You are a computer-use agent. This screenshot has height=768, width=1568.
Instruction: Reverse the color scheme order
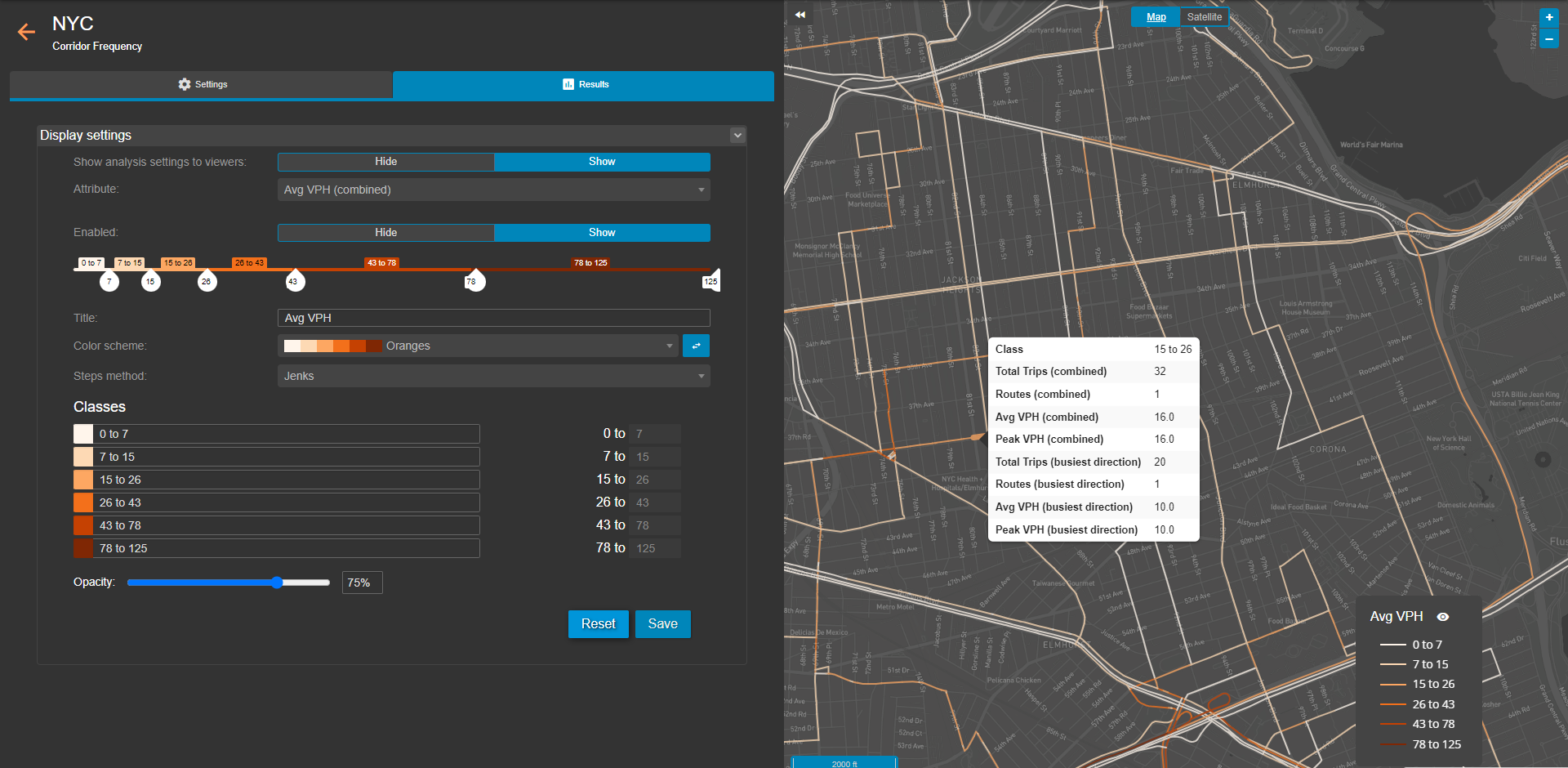[696, 346]
